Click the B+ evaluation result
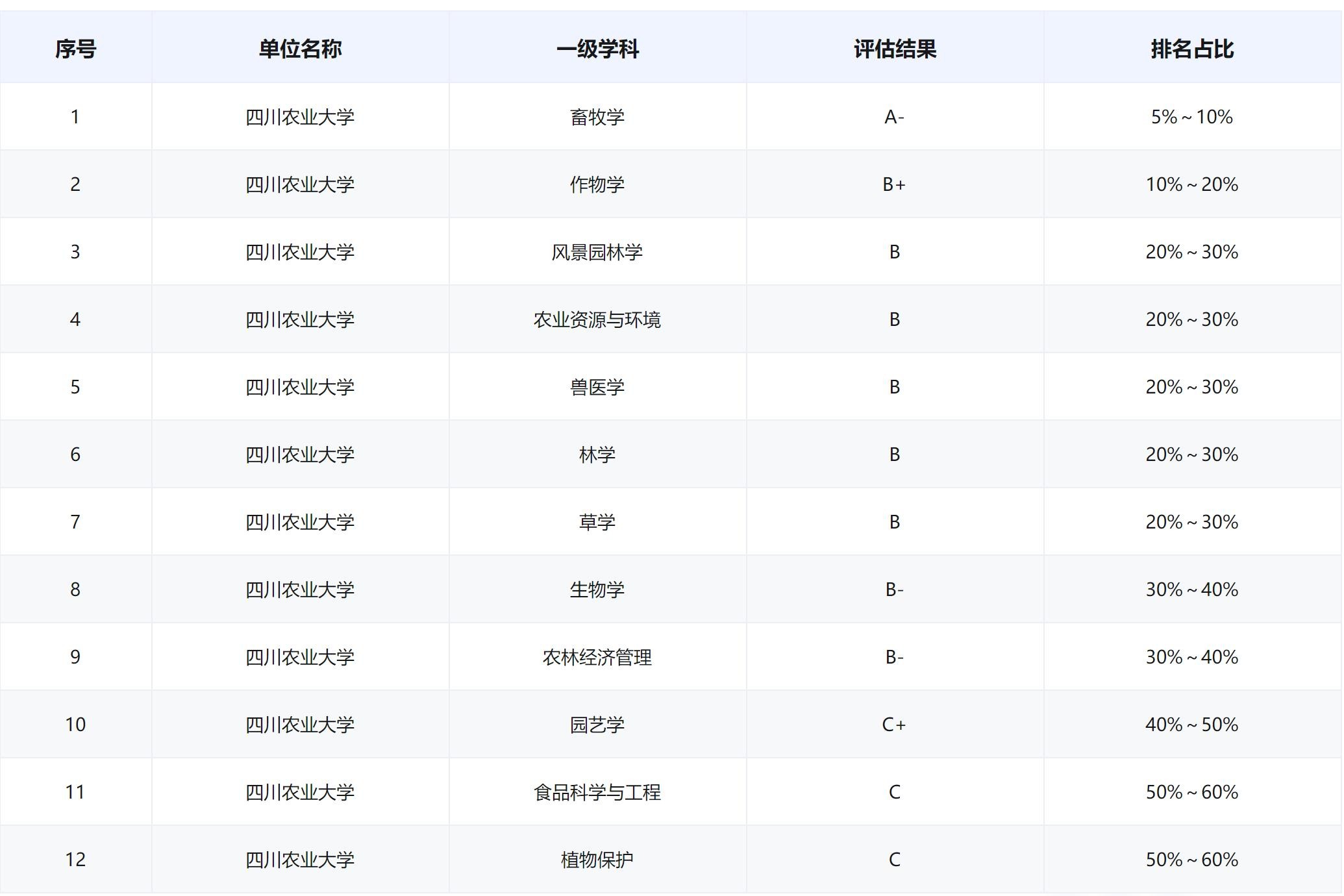1344x896 pixels. [x=895, y=184]
